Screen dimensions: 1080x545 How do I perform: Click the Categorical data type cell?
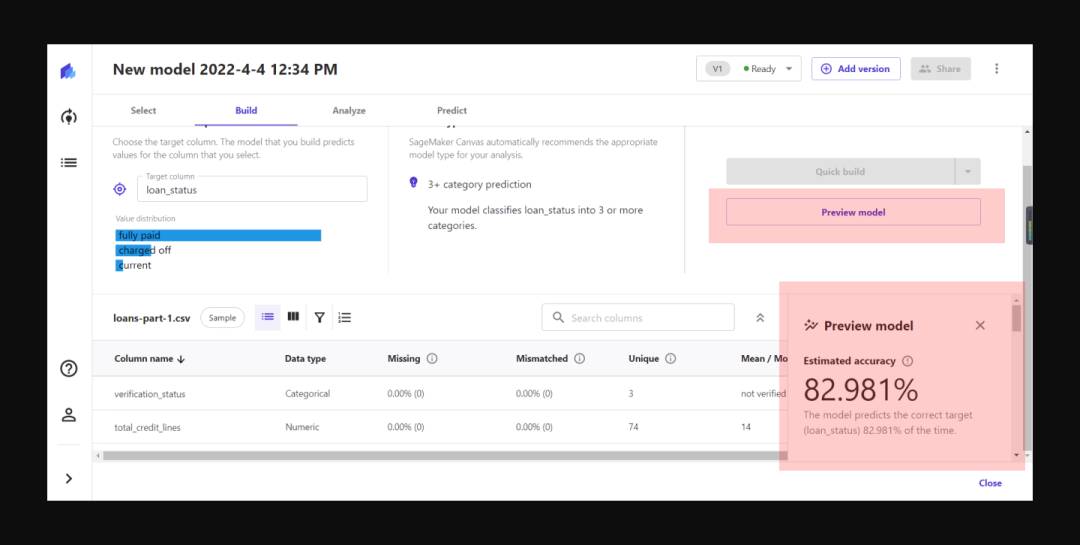(x=308, y=394)
